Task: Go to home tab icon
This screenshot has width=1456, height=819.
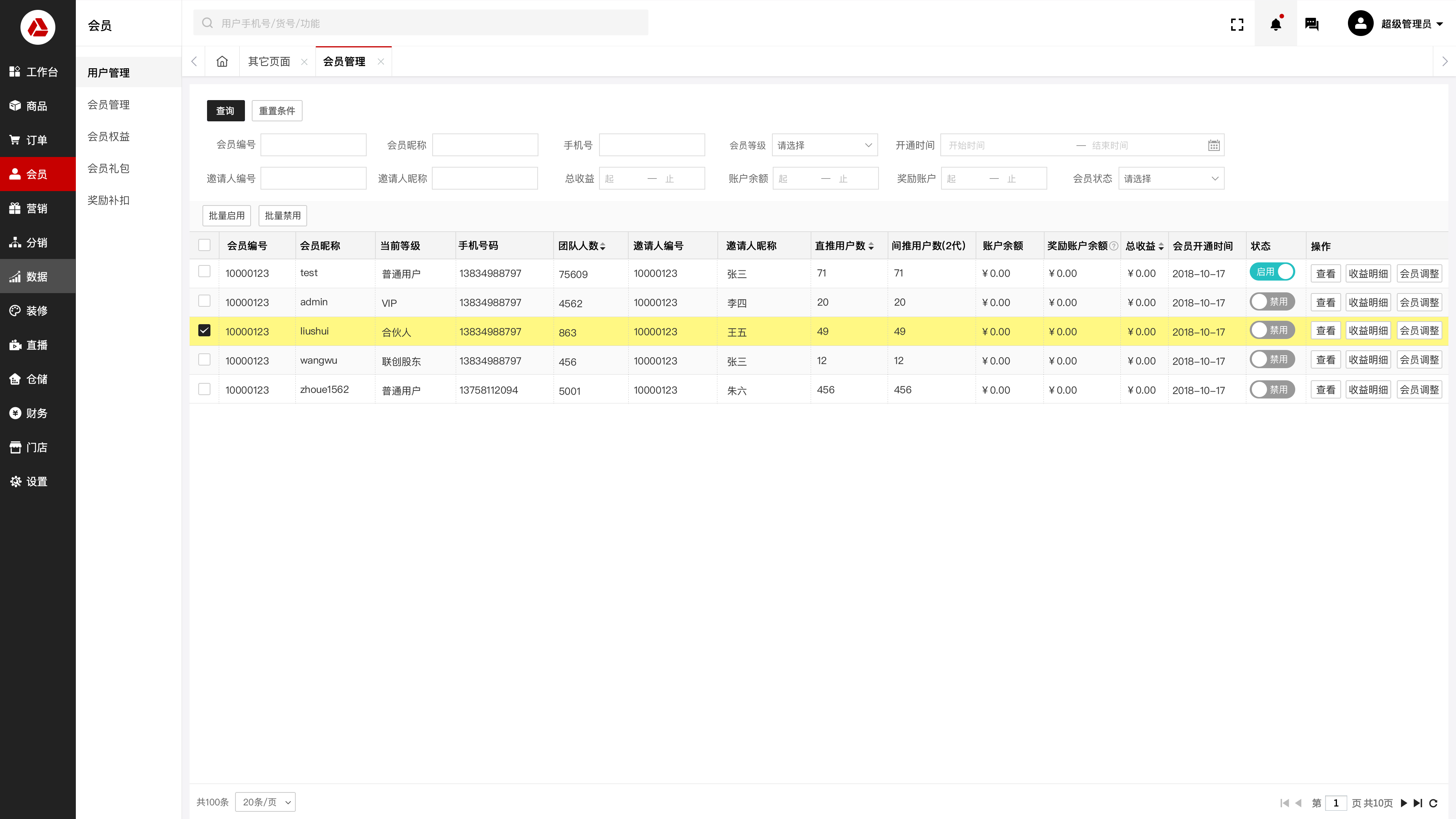Action: click(x=222, y=61)
